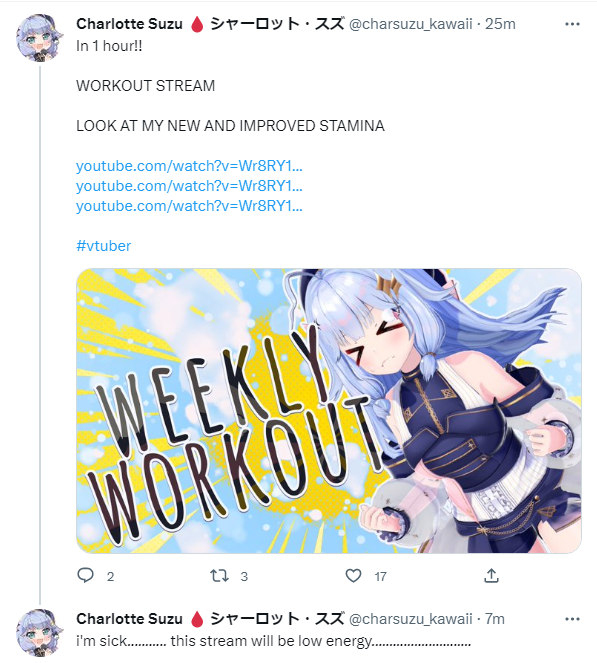Click the profile avatar on the second tweet
This screenshot has width=597, height=663.
[39, 633]
